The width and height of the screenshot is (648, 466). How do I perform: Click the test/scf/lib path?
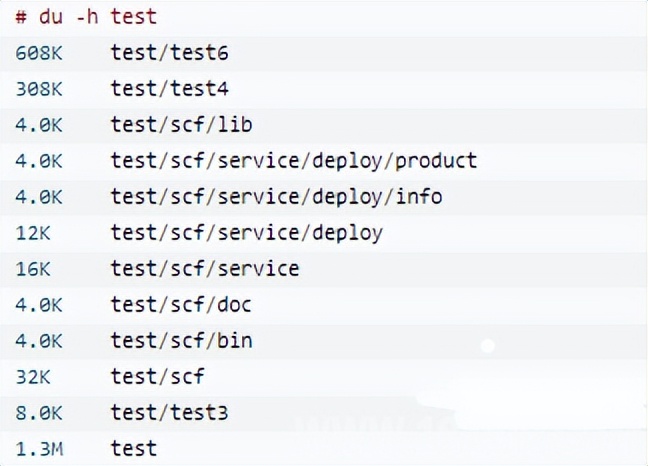[x=181, y=125]
